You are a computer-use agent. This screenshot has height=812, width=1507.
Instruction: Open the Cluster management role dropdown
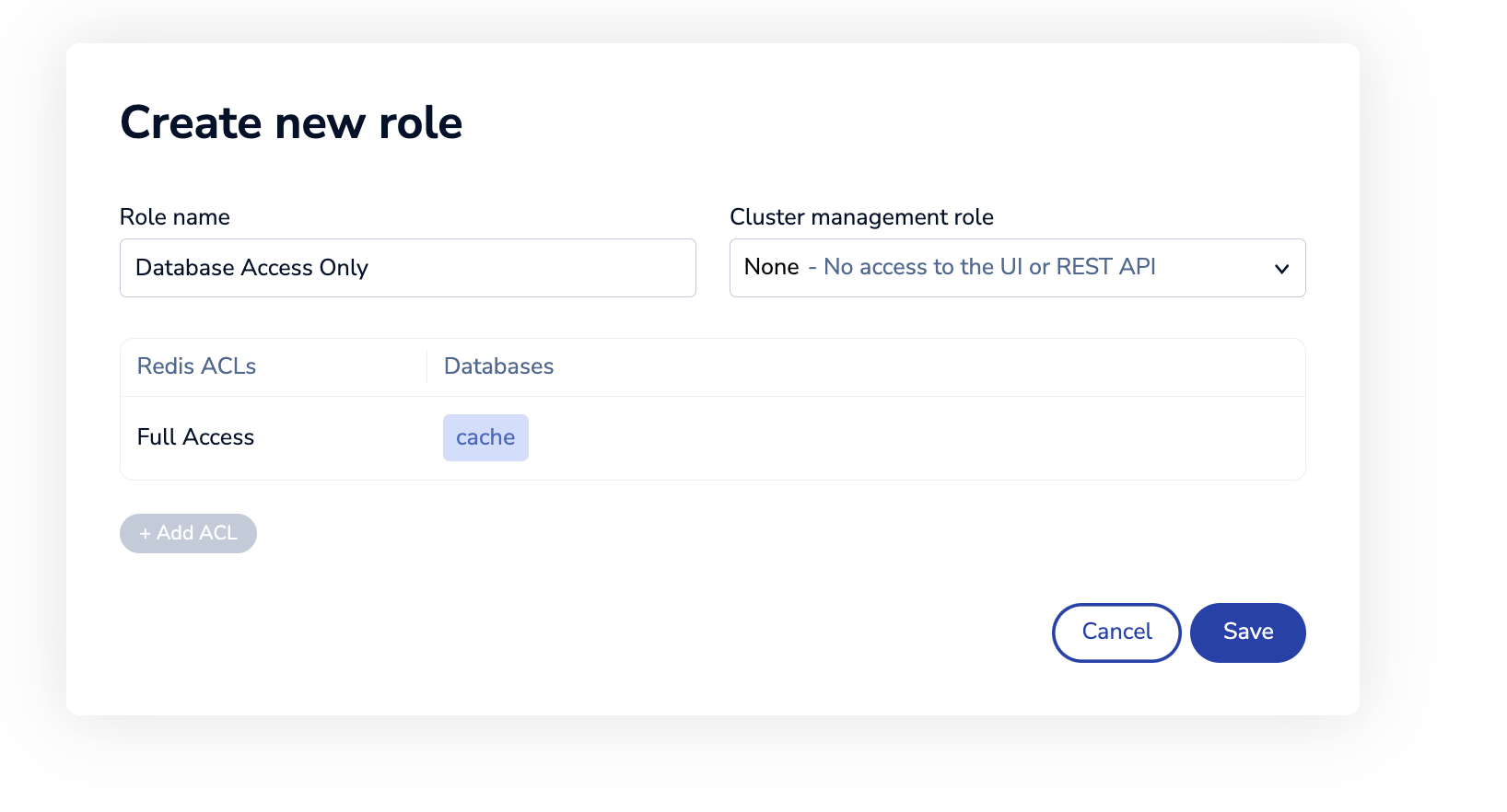point(1016,268)
